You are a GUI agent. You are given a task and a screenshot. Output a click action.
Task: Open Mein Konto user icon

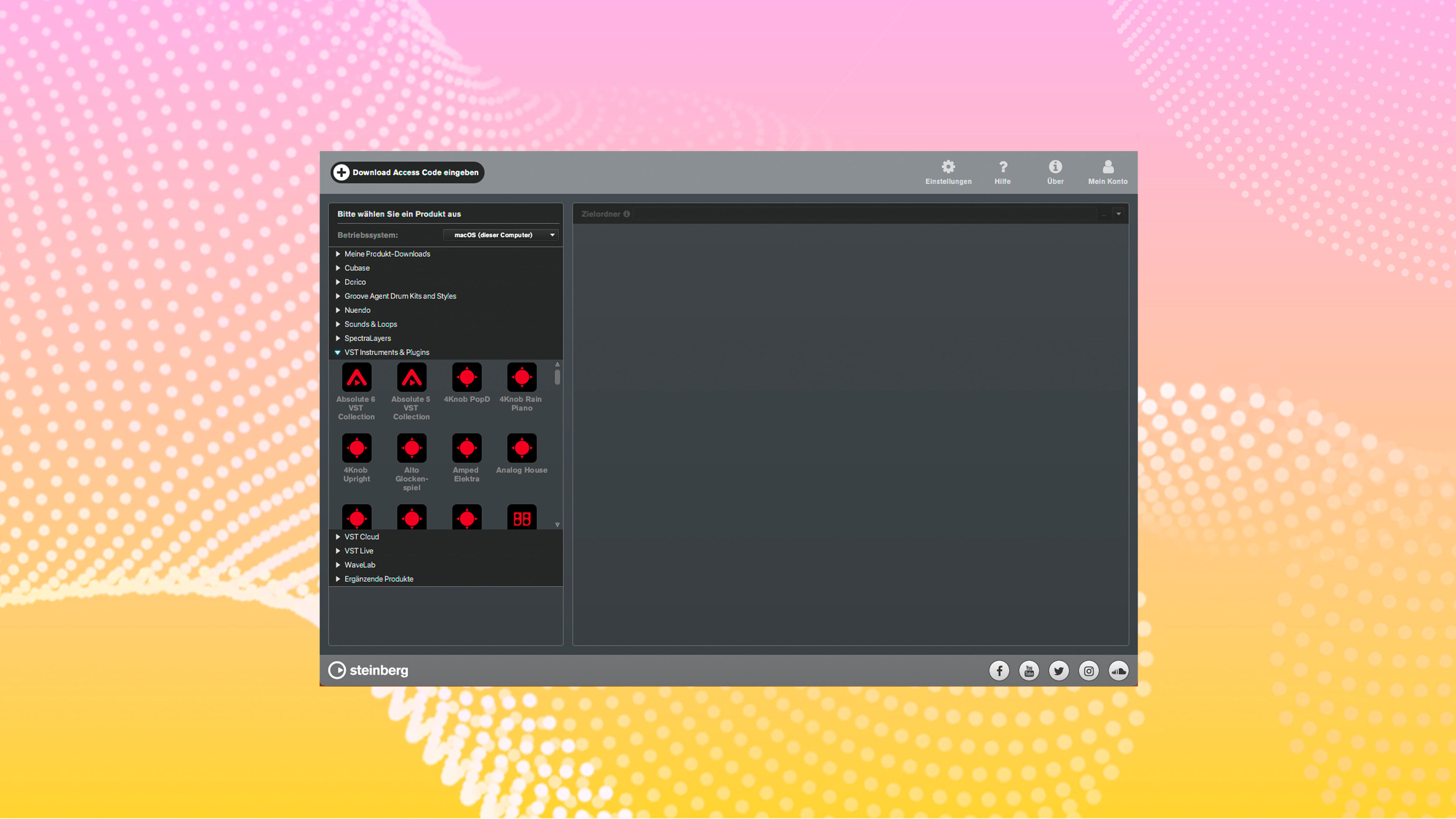point(1107,167)
